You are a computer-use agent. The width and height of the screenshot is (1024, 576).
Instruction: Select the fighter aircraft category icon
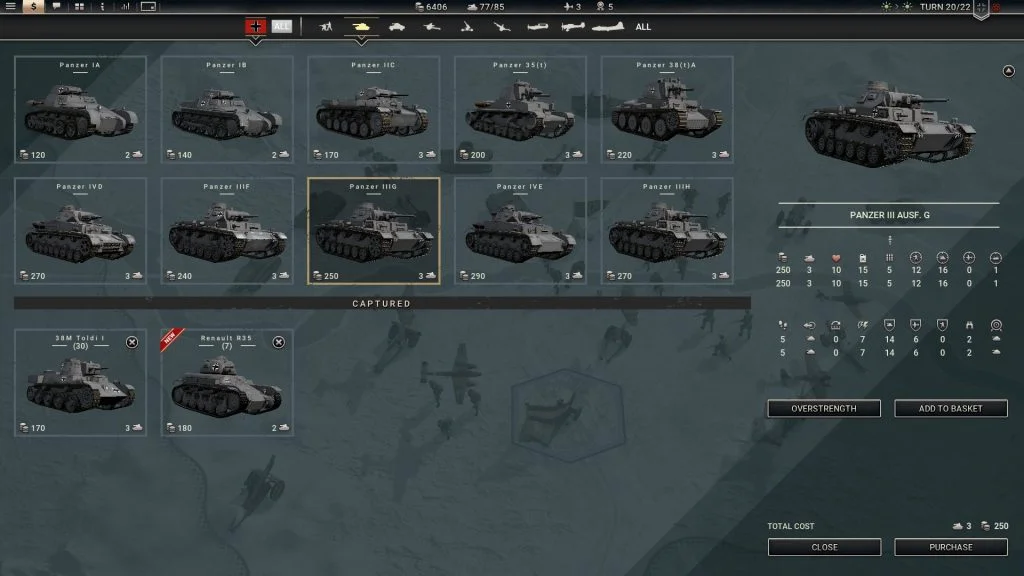point(537,27)
